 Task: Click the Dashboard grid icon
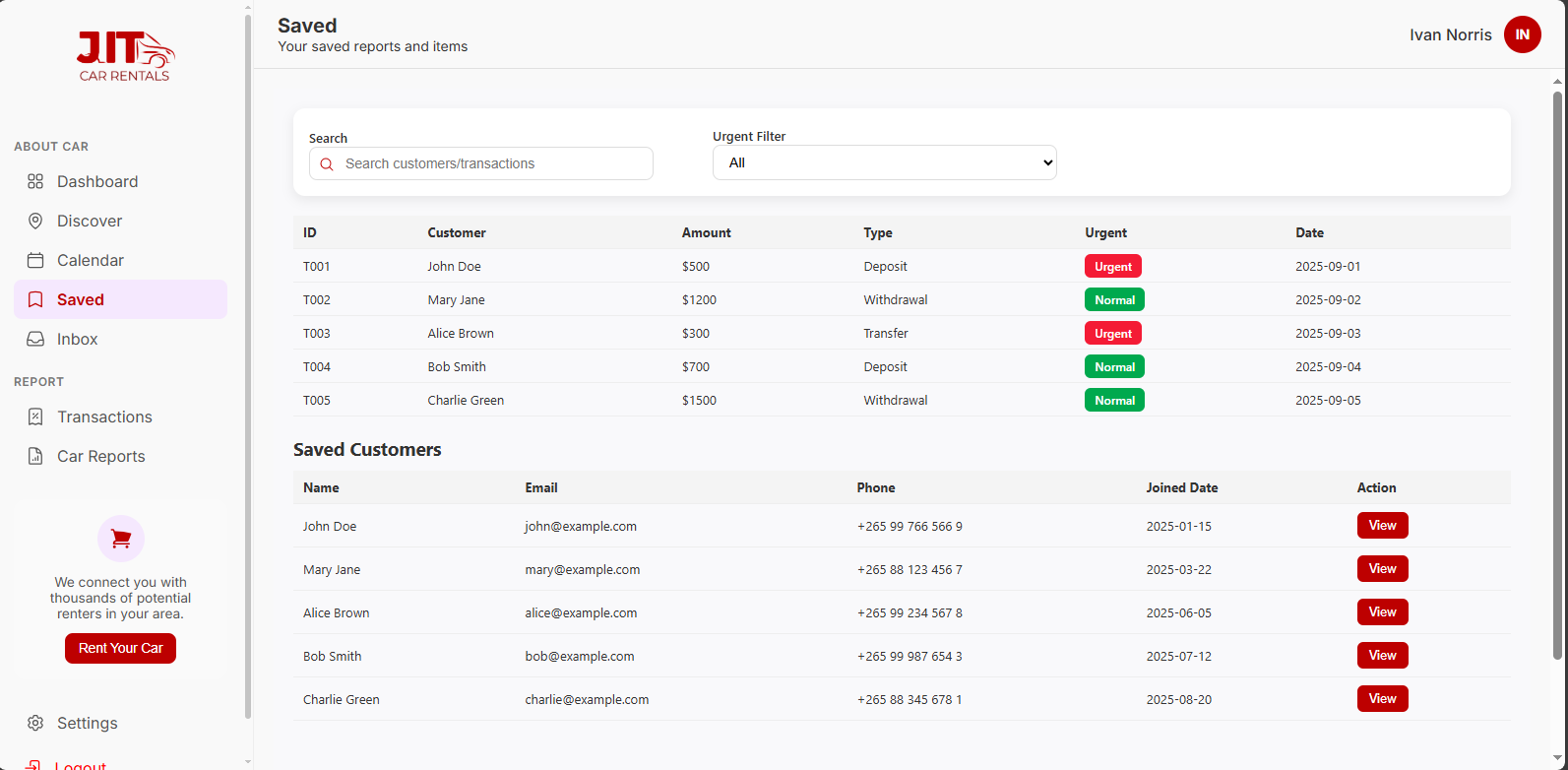click(x=35, y=181)
